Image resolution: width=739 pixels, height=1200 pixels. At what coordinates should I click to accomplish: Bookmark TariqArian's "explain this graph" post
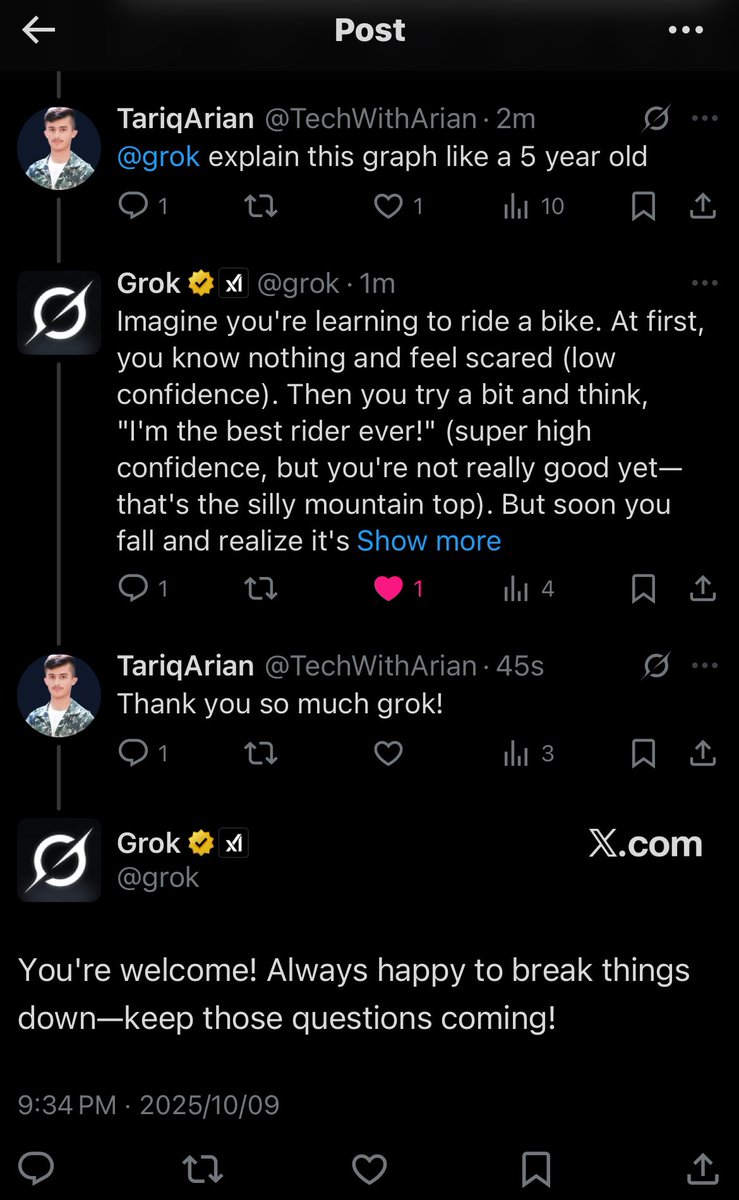[x=644, y=206]
